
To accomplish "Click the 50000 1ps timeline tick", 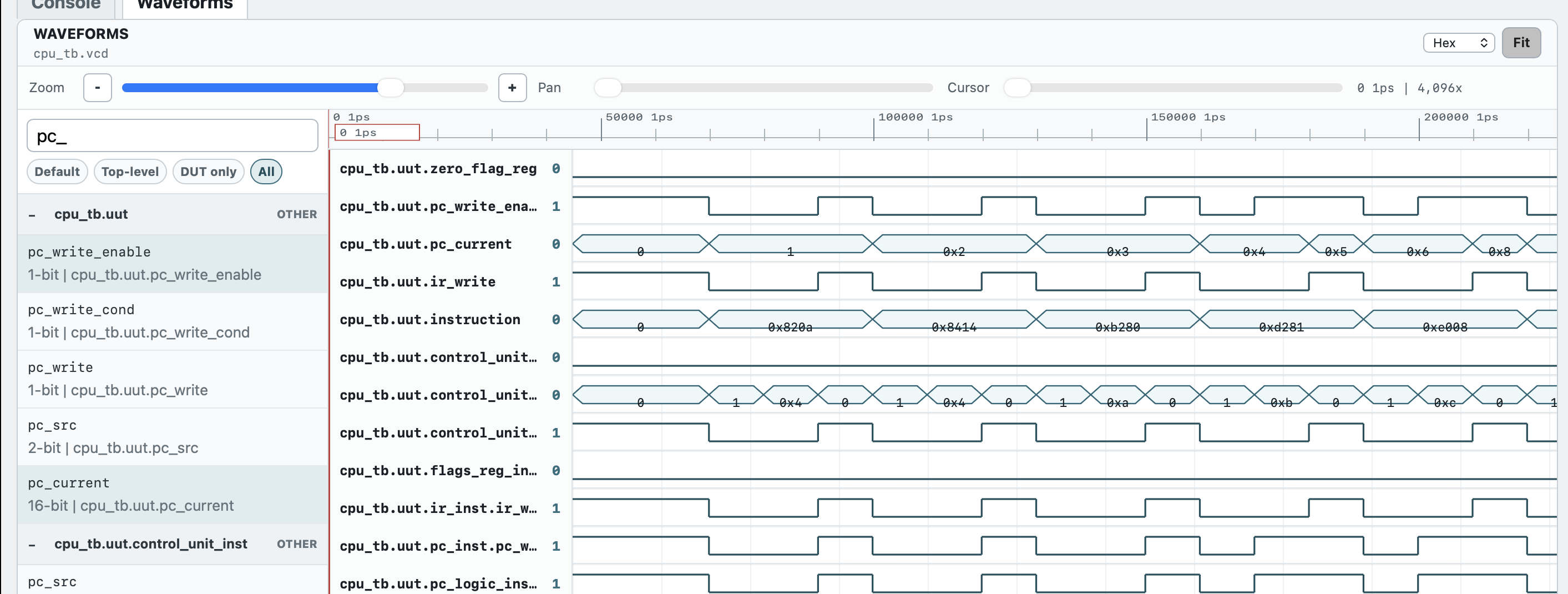I will [x=639, y=117].
